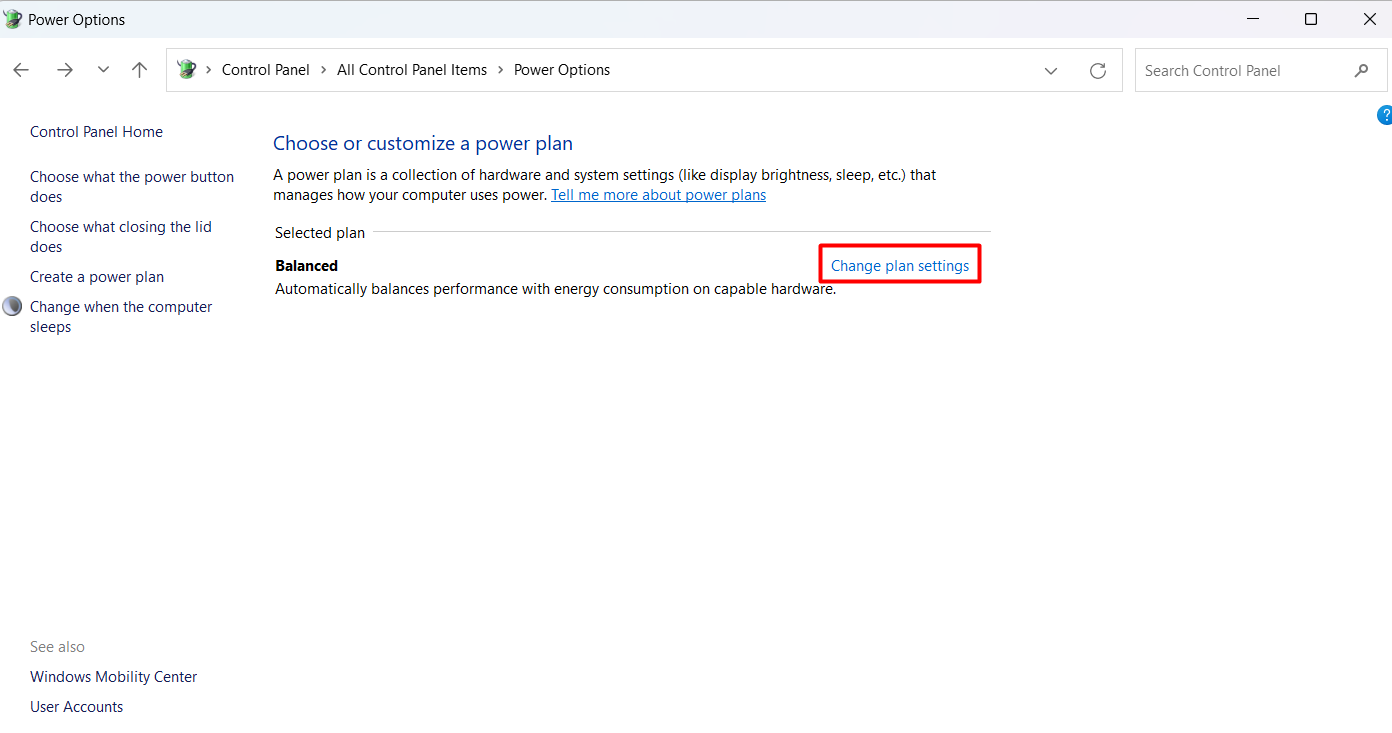The image size is (1392, 733).
Task: Expand chevron after Control Panel breadcrumb
Action: (324, 70)
